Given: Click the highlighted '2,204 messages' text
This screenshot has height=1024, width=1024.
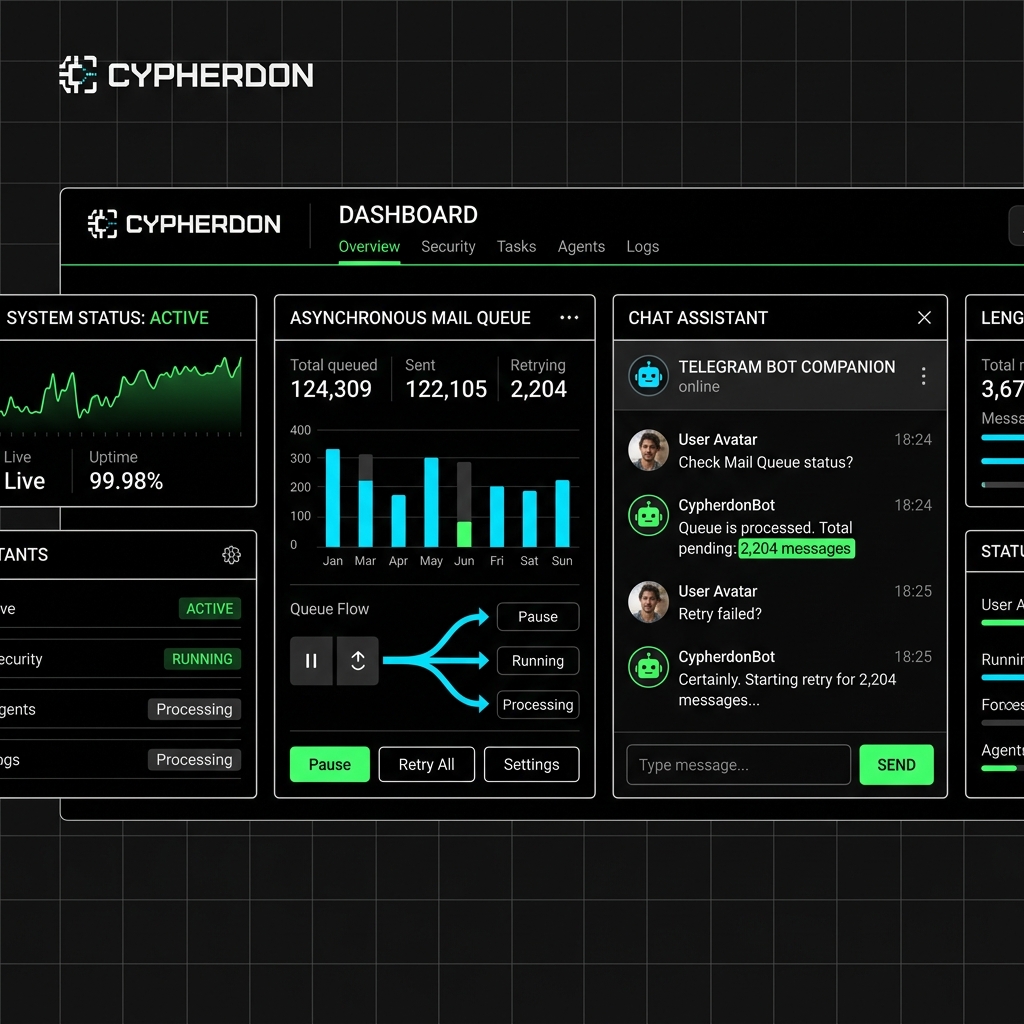Looking at the screenshot, I should coord(796,549).
